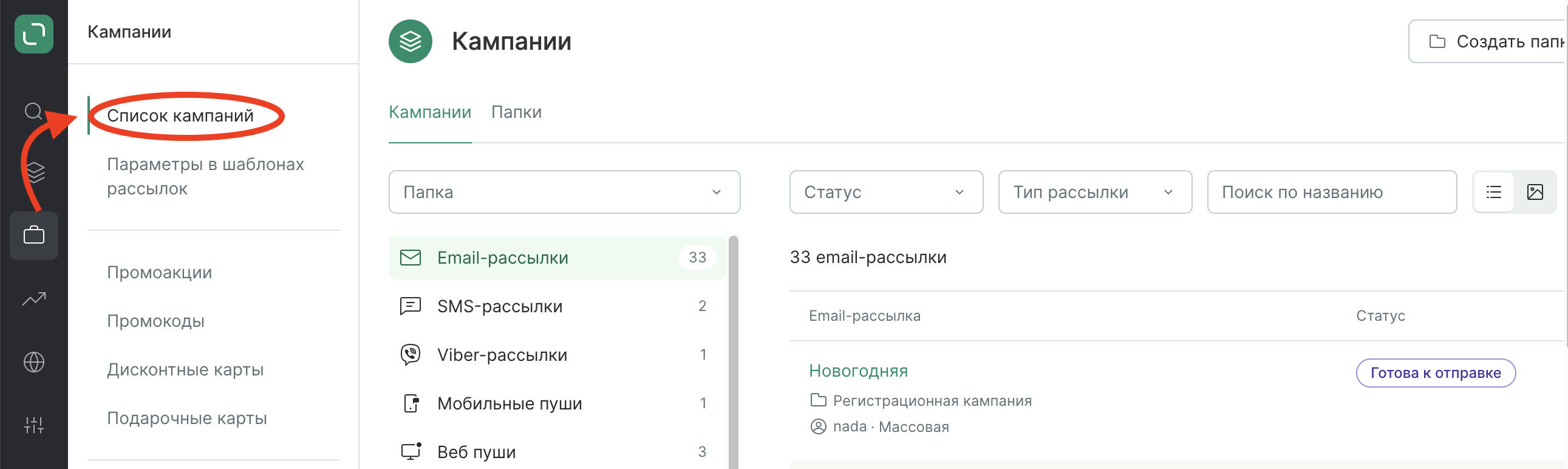Viewport: 1568px width, 469px height.
Task: Open the Папка dropdown
Action: (564, 192)
